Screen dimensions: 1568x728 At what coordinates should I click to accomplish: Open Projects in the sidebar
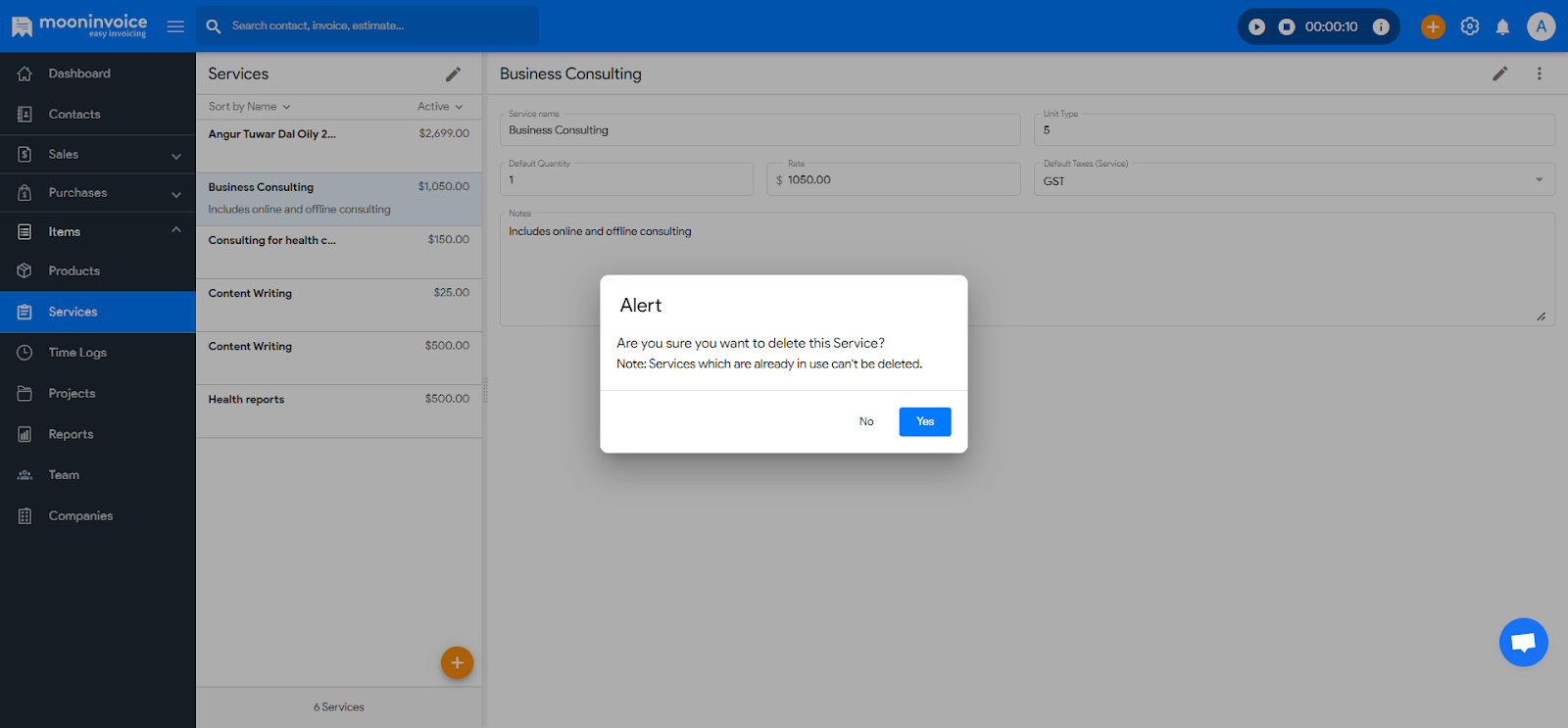tap(98, 394)
